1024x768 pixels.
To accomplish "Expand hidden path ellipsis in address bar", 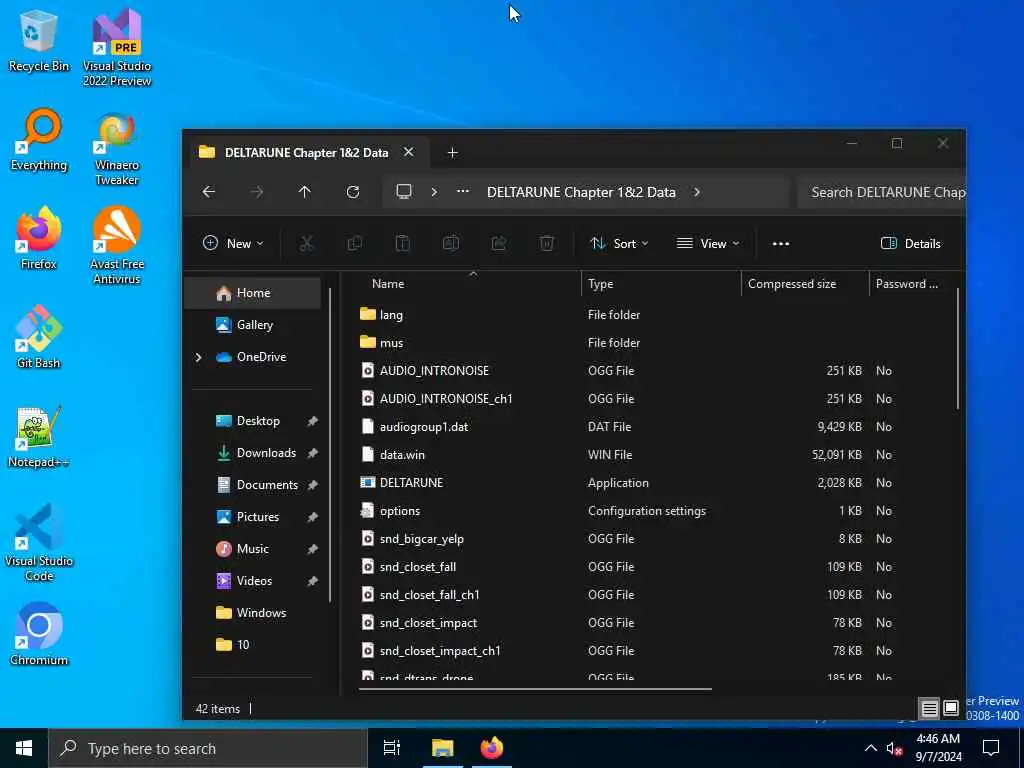I will pyautogui.click(x=463, y=192).
